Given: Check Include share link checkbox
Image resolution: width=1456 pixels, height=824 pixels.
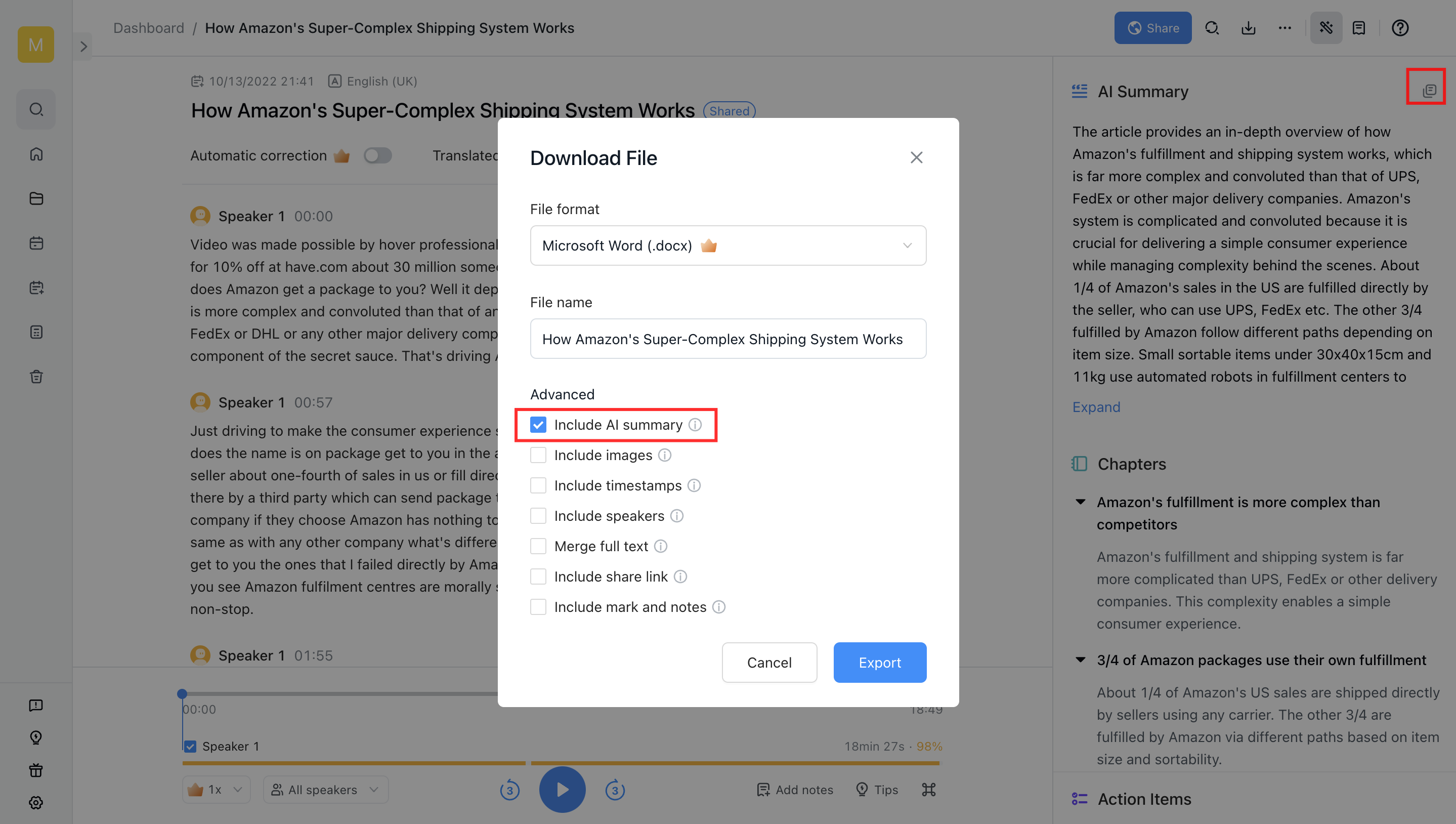Looking at the screenshot, I should pyautogui.click(x=538, y=576).
